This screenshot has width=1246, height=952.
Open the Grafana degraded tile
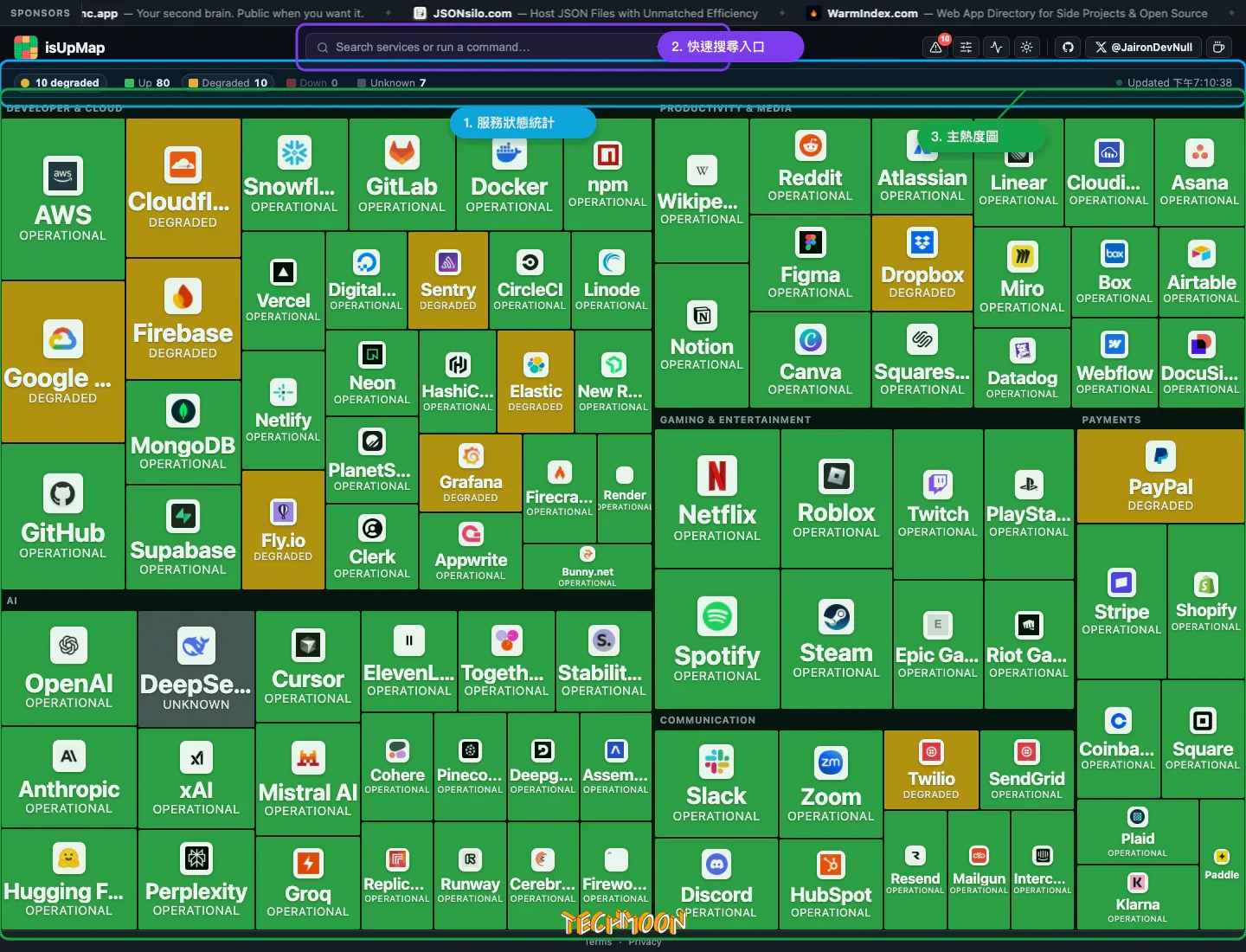[471, 473]
